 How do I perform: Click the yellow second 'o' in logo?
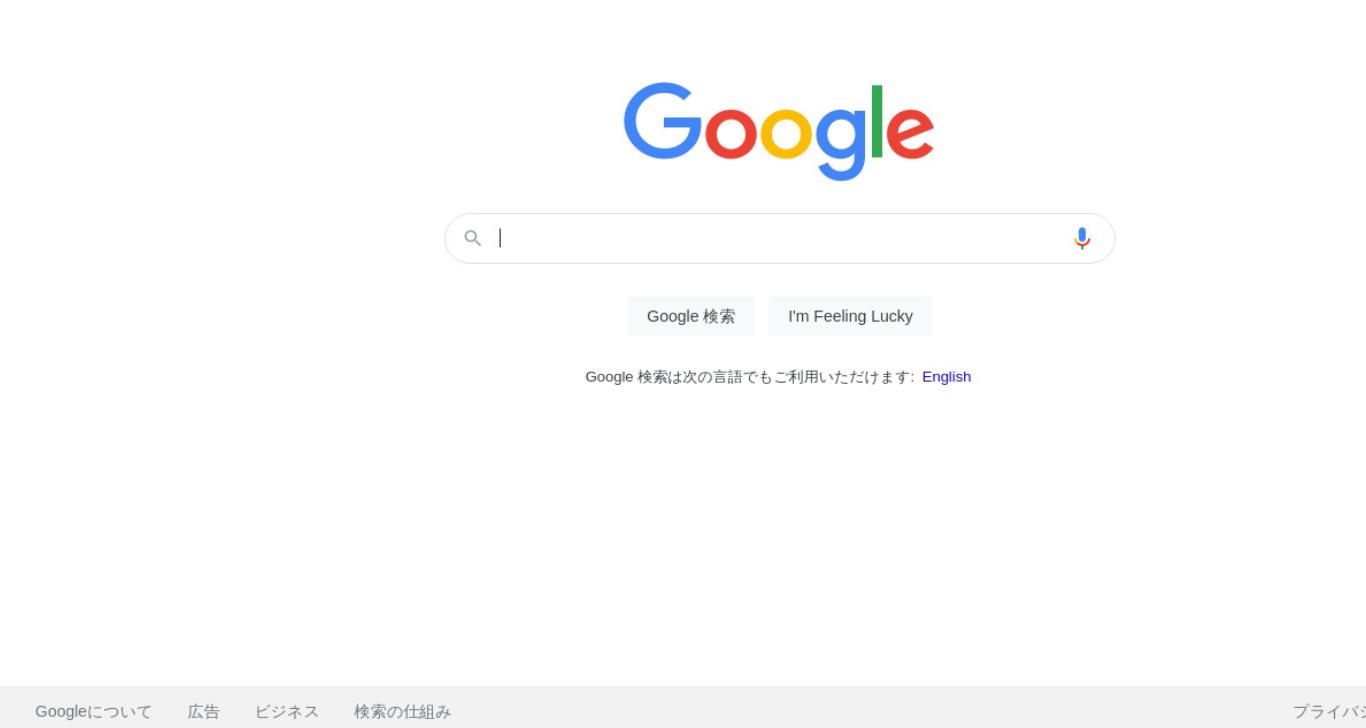click(786, 134)
